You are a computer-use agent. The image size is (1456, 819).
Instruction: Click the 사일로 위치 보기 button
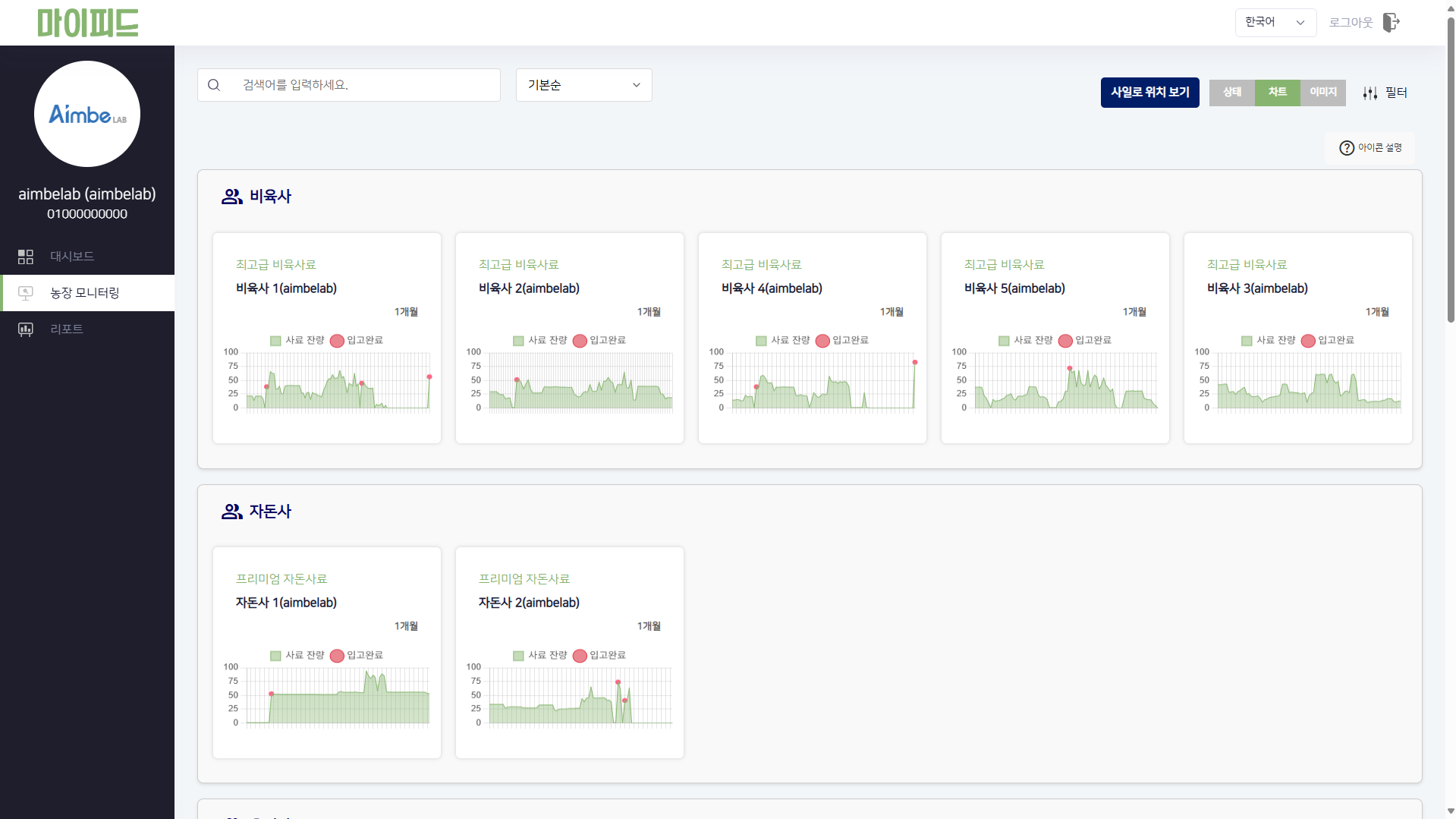pos(1149,93)
